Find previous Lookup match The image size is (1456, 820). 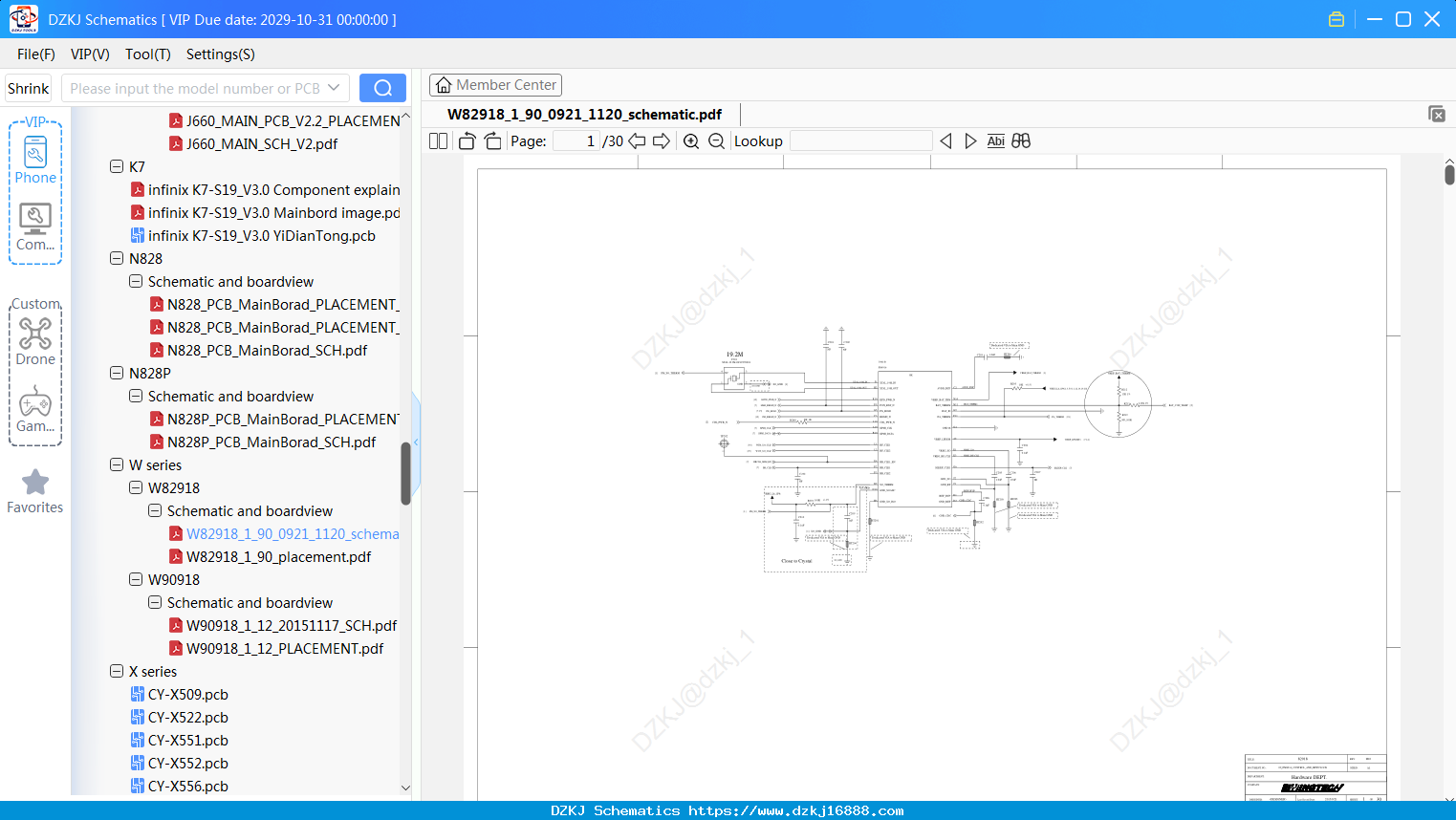(x=945, y=140)
